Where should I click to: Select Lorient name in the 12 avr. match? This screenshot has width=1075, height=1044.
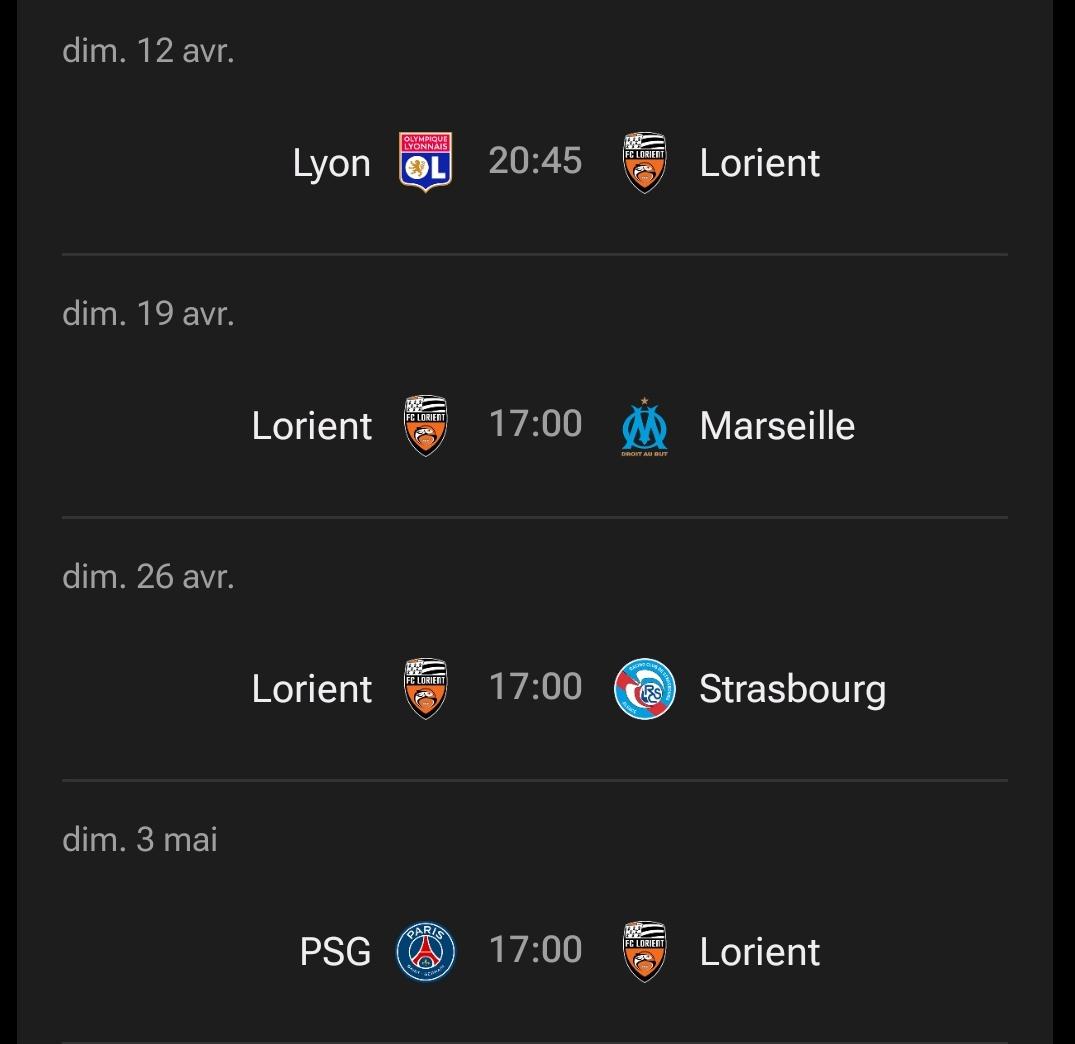pos(760,163)
